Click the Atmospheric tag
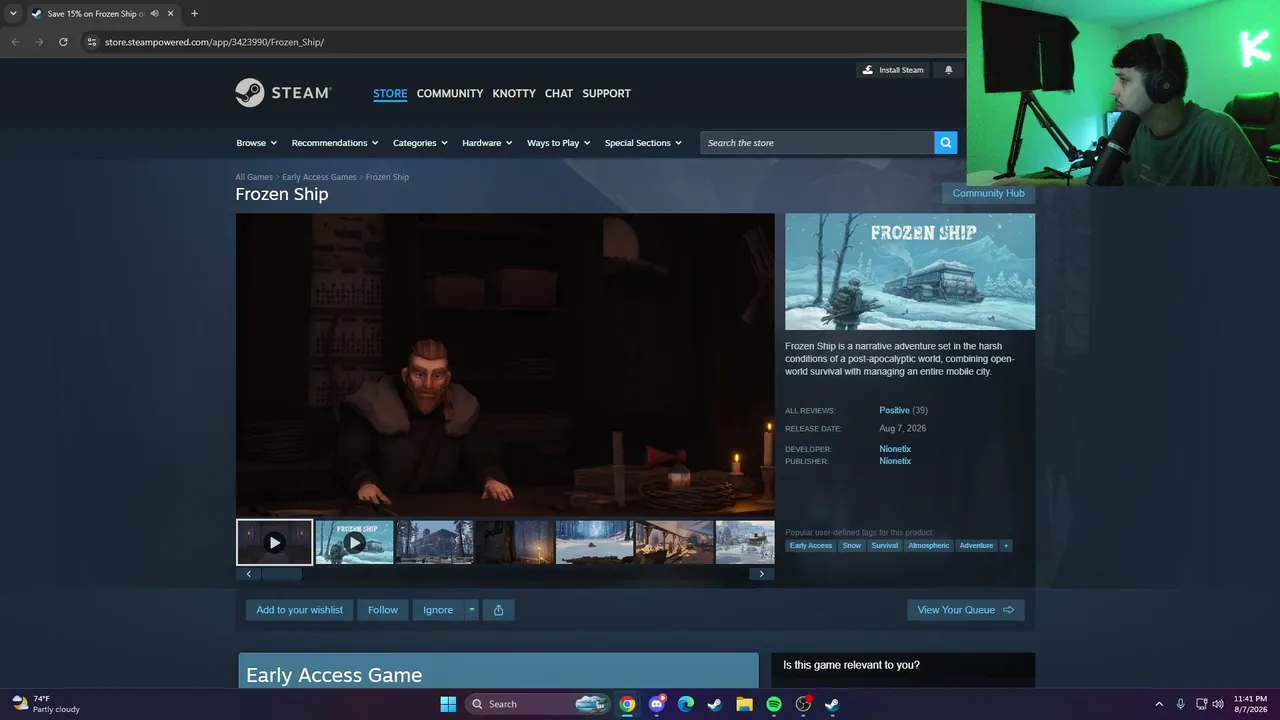The height and width of the screenshot is (720, 1280). pos(929,546)
